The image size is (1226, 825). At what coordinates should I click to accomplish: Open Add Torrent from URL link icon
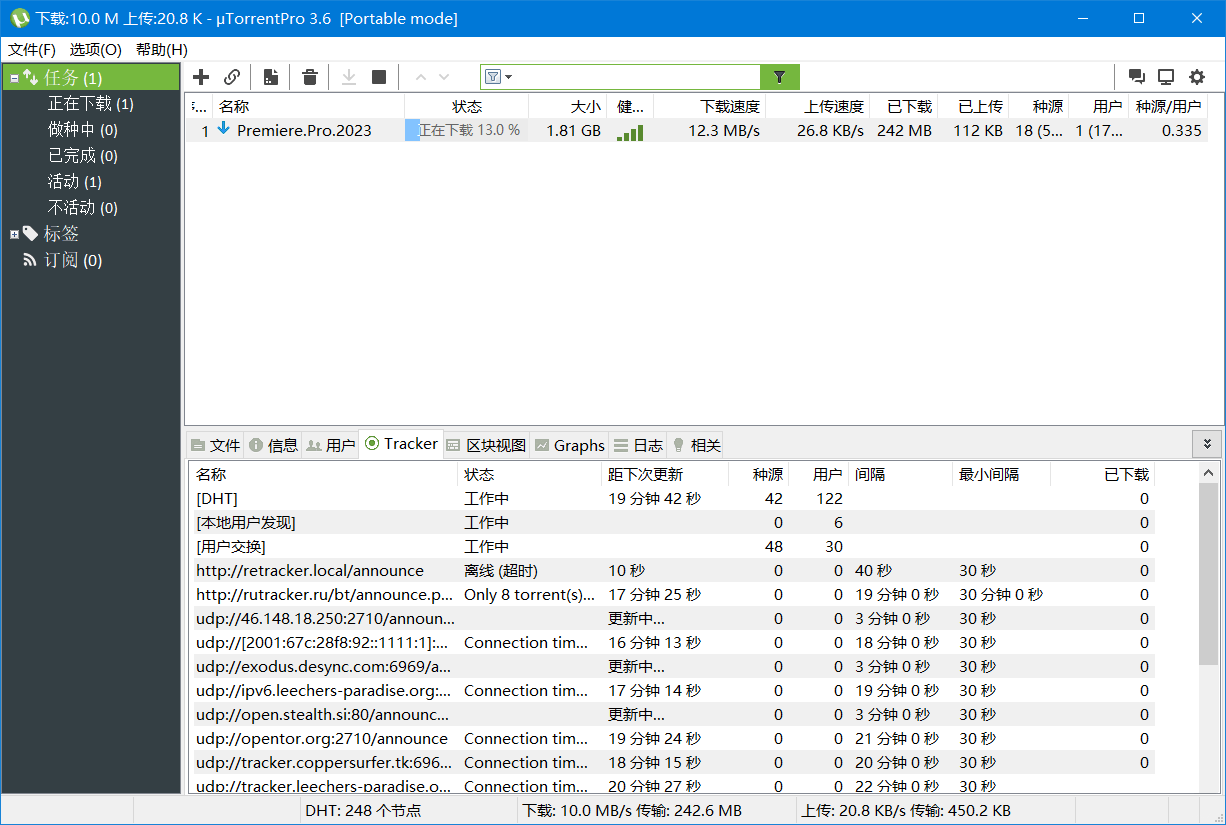coord(232,76)
